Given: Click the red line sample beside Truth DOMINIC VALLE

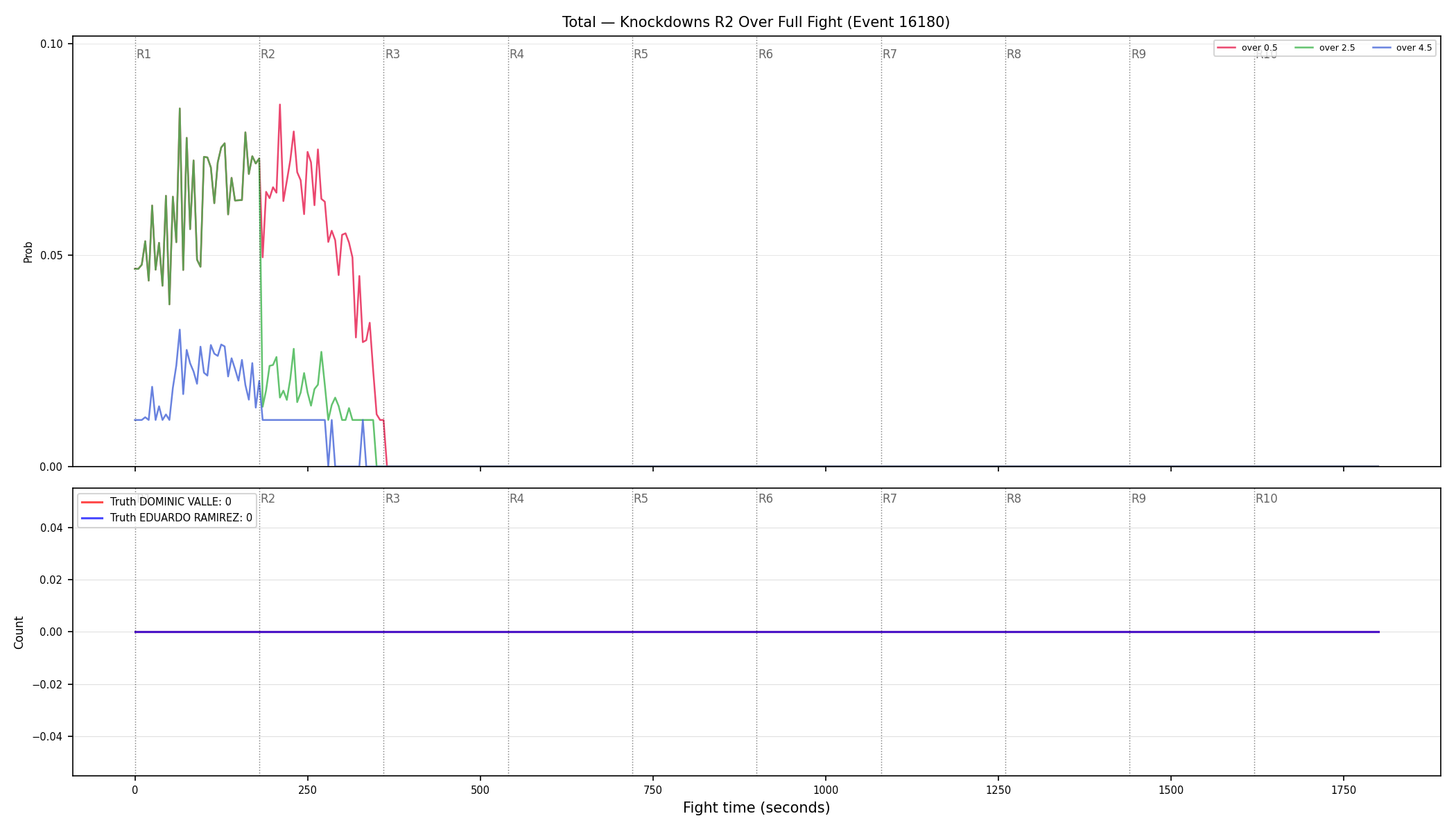Looking at the screenshot, I should click(92, 502).
